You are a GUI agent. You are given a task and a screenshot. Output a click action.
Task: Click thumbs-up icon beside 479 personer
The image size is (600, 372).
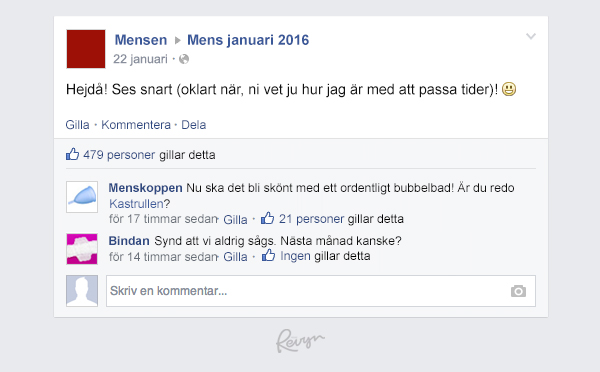[x=72, y=154]
